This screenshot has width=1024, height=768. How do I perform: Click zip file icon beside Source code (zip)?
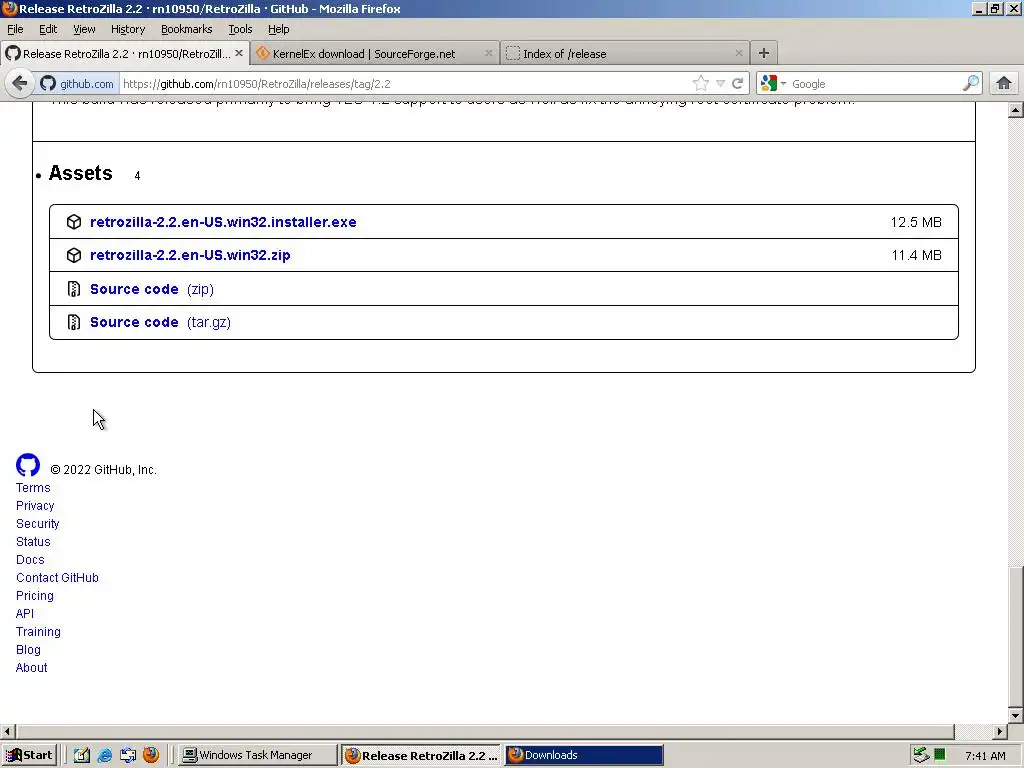(74, 289)
